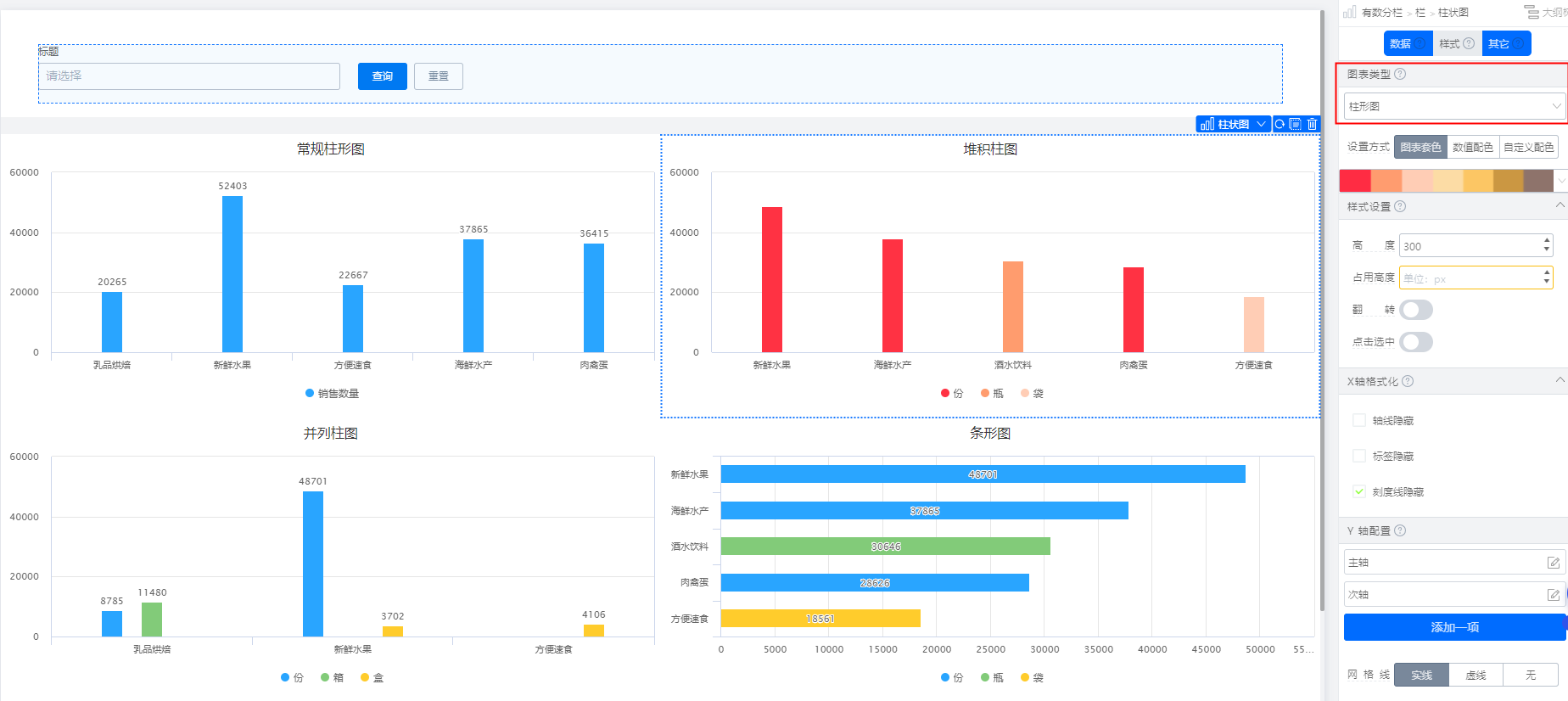Click the 查询 button
The width and height of the screenshot is (1568, 701).
tap(382, 76)
